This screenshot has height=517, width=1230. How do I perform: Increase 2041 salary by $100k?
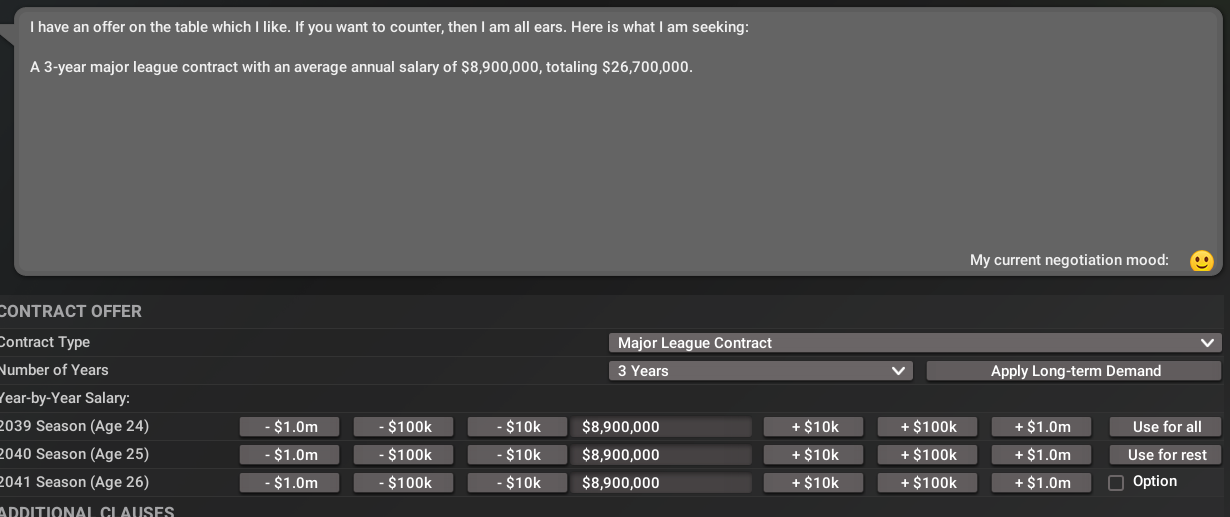(x=928, y=483)
